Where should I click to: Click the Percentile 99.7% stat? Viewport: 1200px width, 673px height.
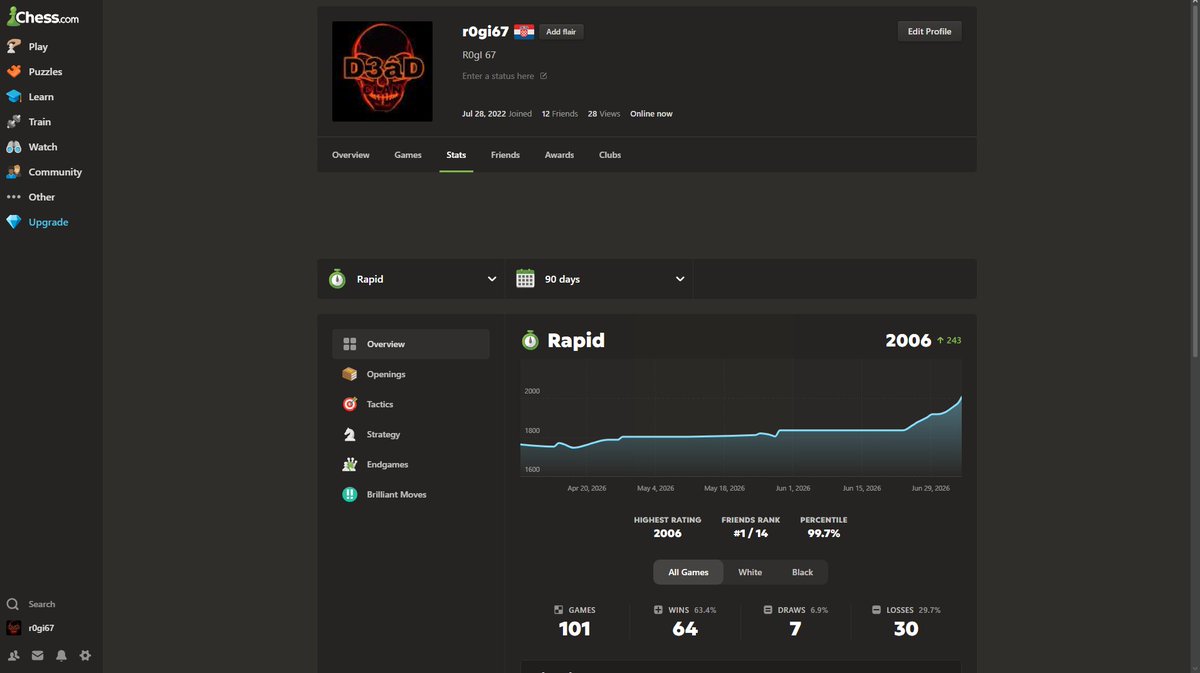(824, 527)
